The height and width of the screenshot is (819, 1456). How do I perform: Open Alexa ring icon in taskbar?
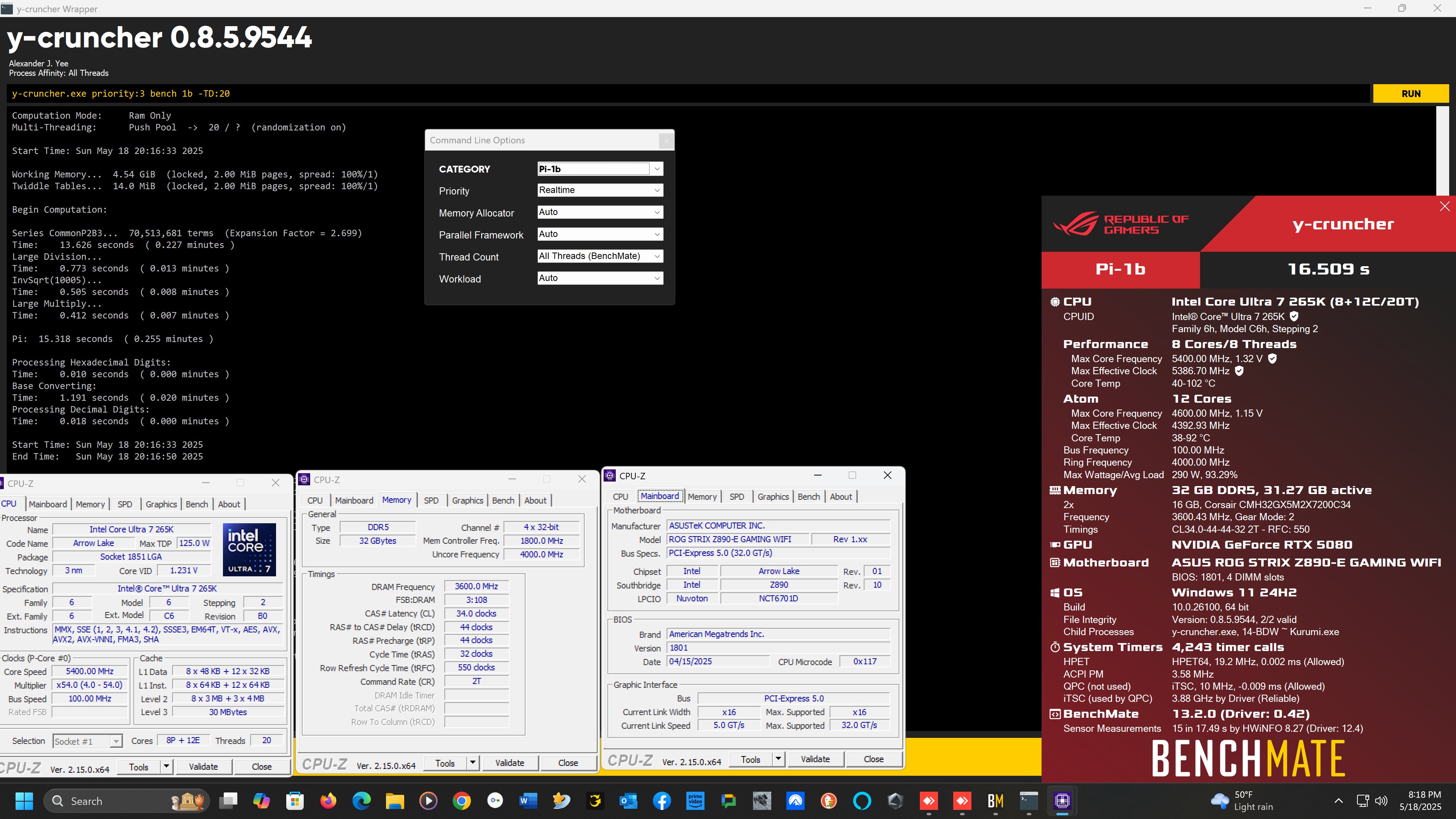[x=862, y=800]
